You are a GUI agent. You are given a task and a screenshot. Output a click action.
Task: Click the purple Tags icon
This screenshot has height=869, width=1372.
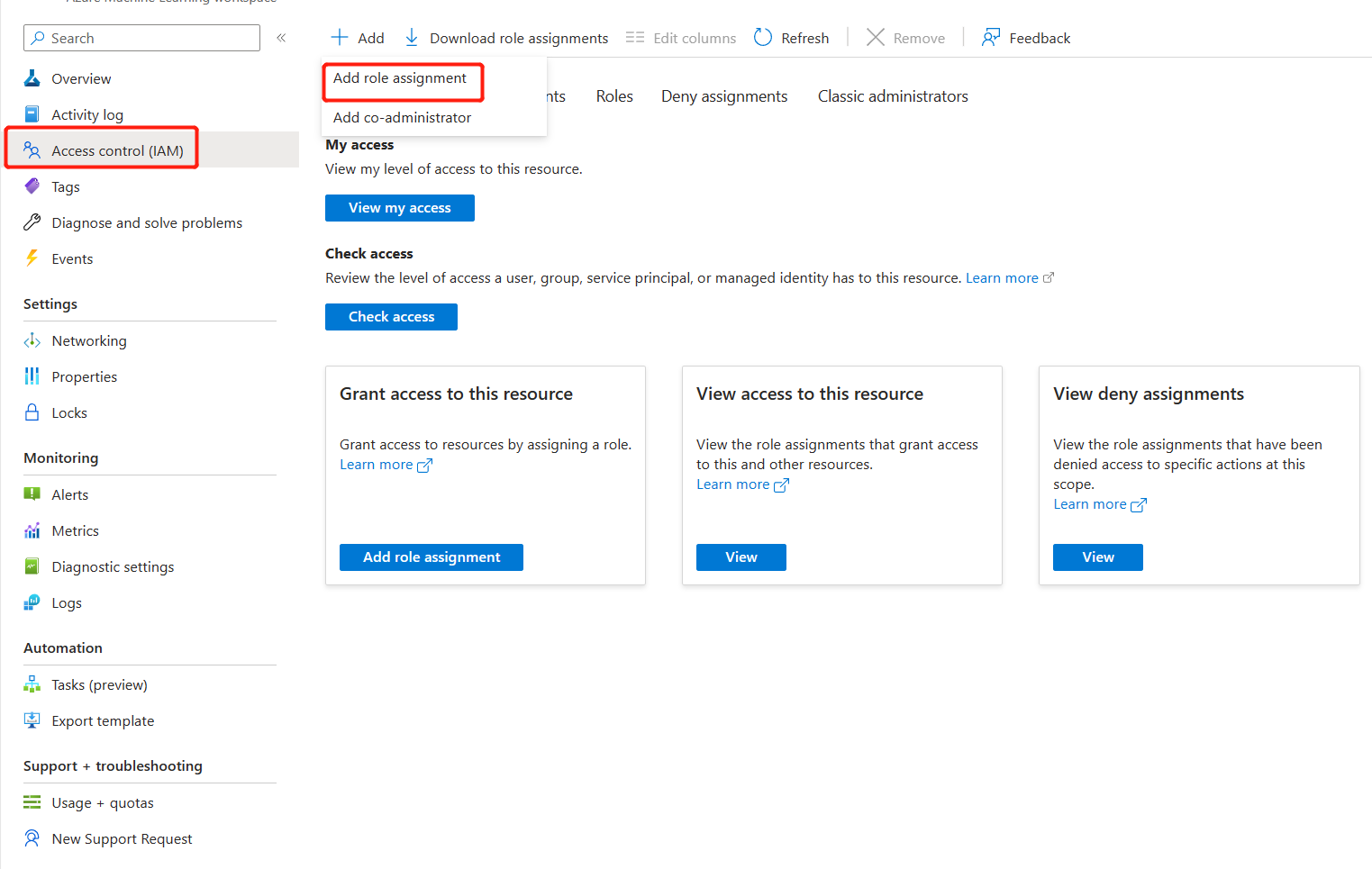coord(32,186)
